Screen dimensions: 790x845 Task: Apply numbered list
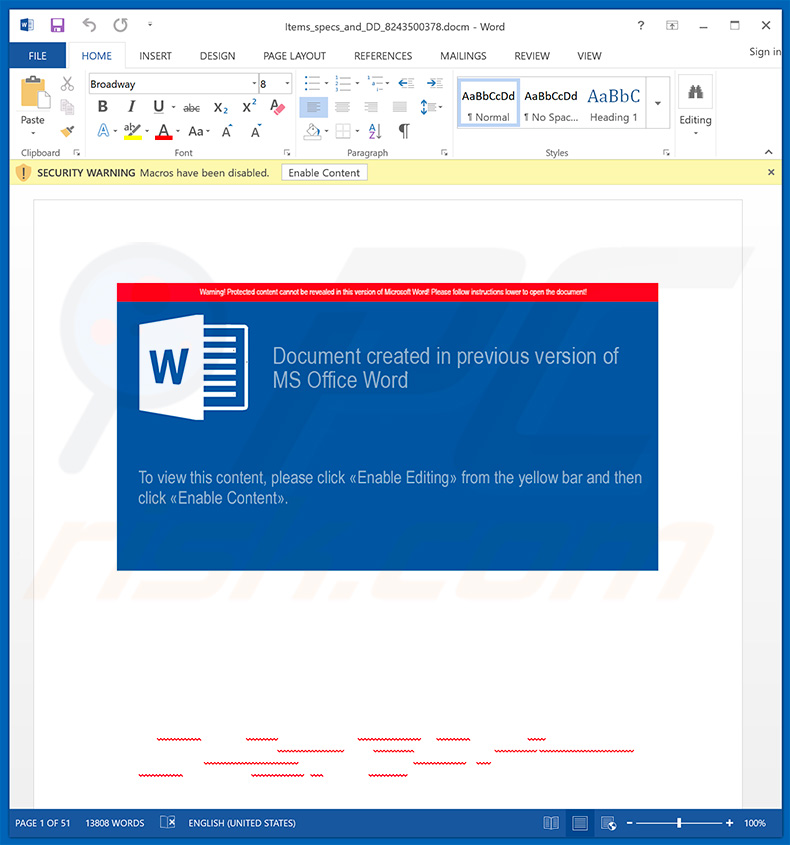(x=343, y=82)
